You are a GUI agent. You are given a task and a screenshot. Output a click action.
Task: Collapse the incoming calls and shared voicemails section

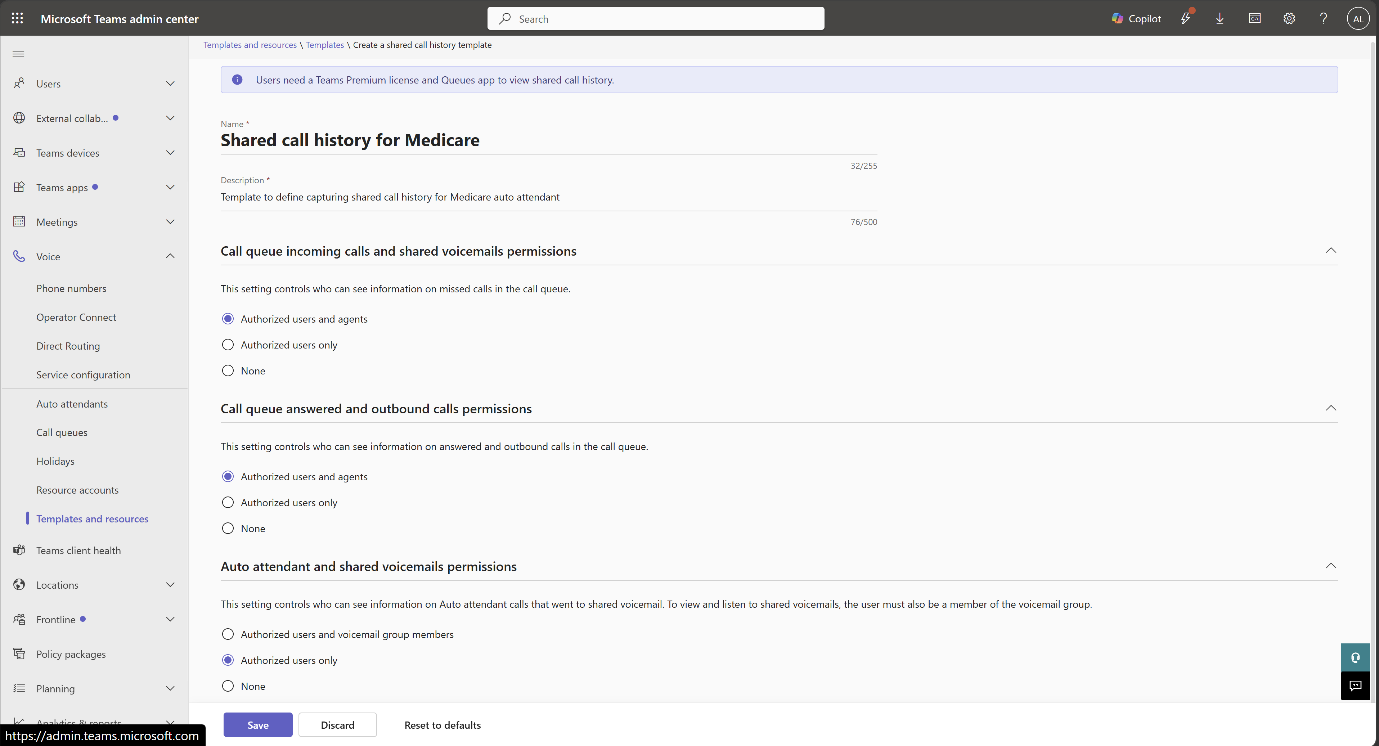1330,250
